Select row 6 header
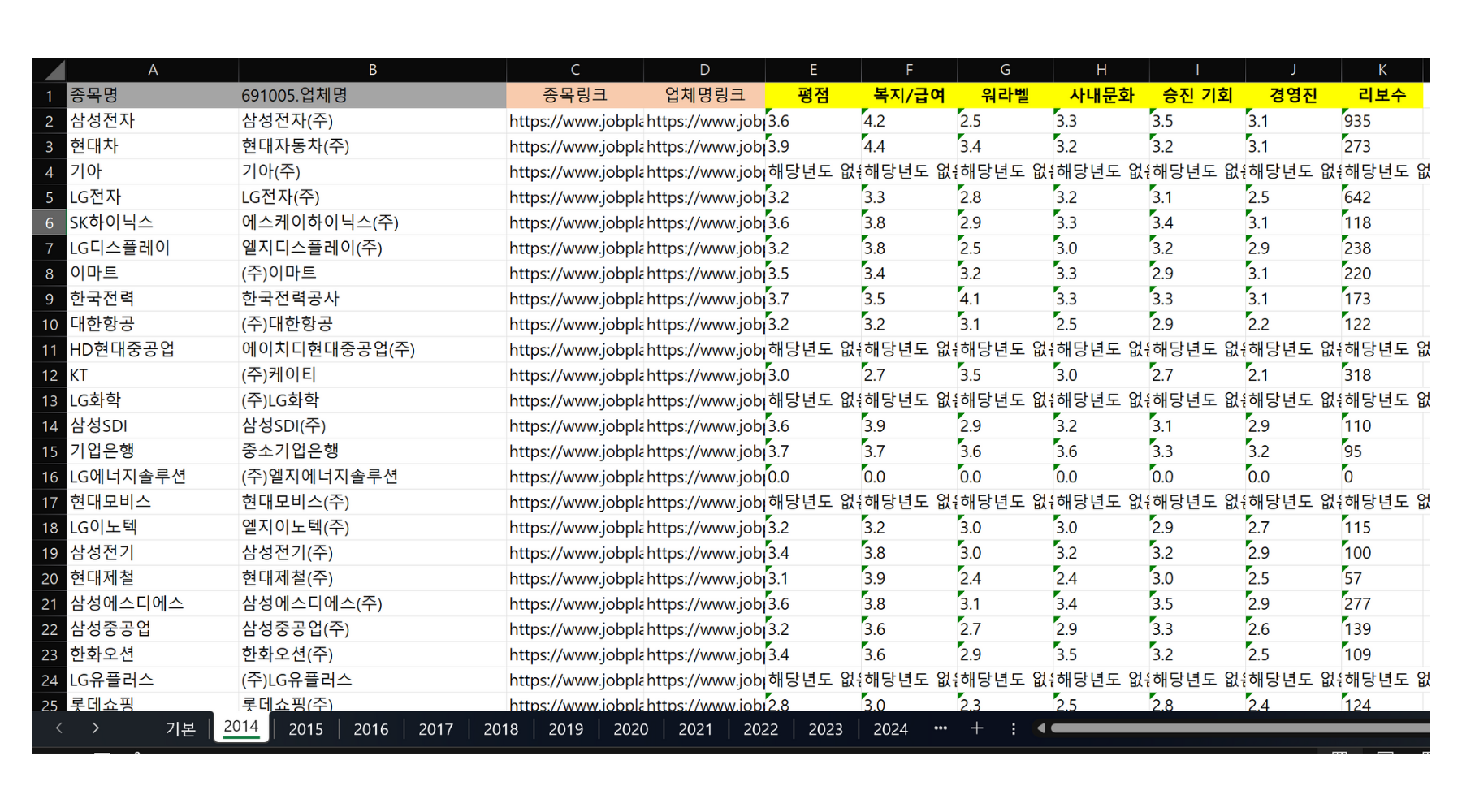The height and width of the screenshot is (812, 1462). (x=50, y=223)
